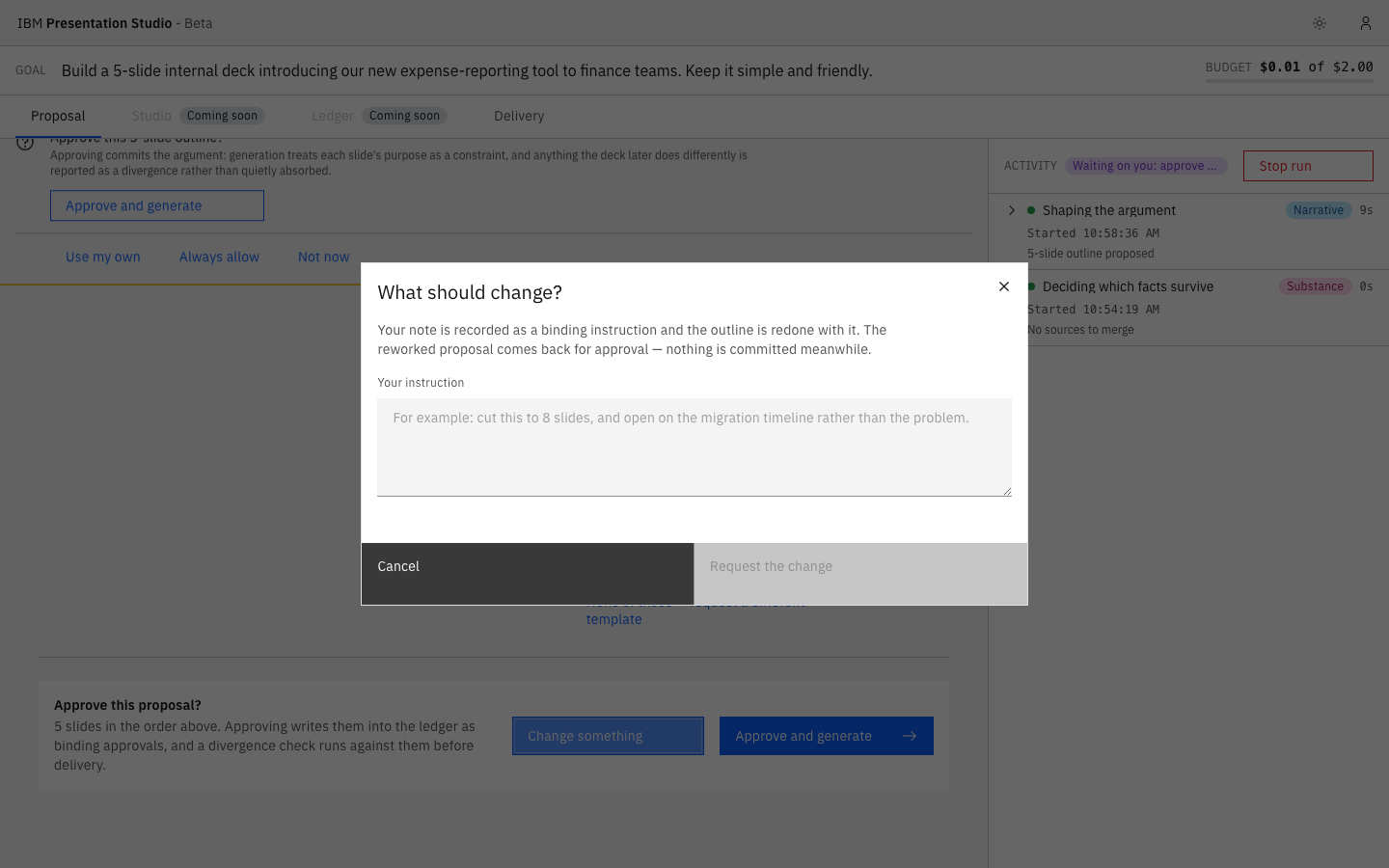Click inside the 'Your instruction' text area
Viewport: 1389px width, 868px height.
click(694, 448)
